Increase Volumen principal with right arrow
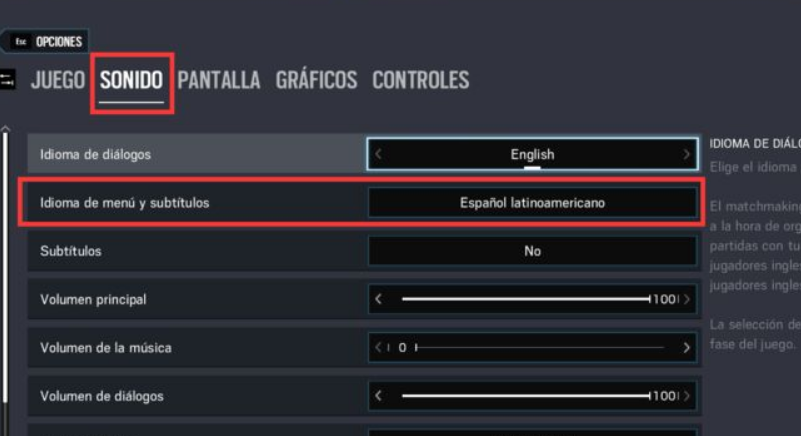801x436 pixels. click(x=687, y=299)
